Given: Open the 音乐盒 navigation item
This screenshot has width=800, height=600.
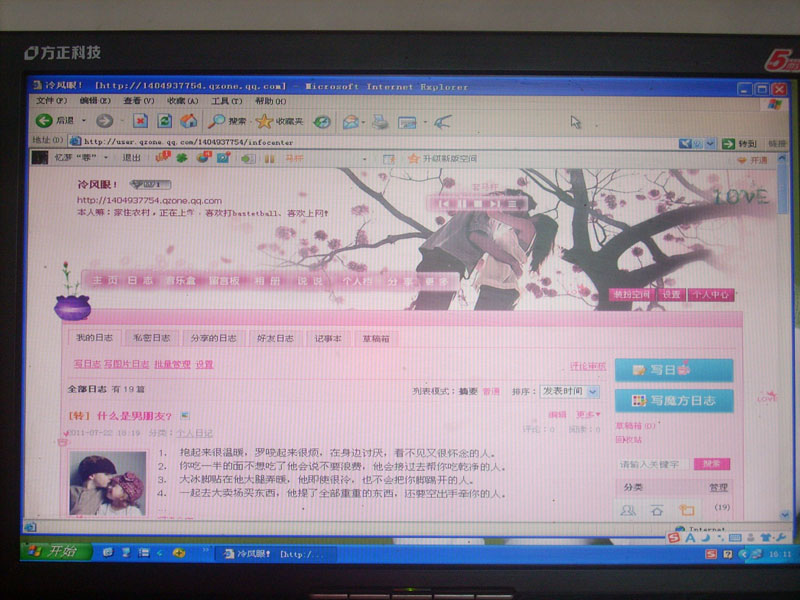Looking at the screenshot, I should coord(181,280).
